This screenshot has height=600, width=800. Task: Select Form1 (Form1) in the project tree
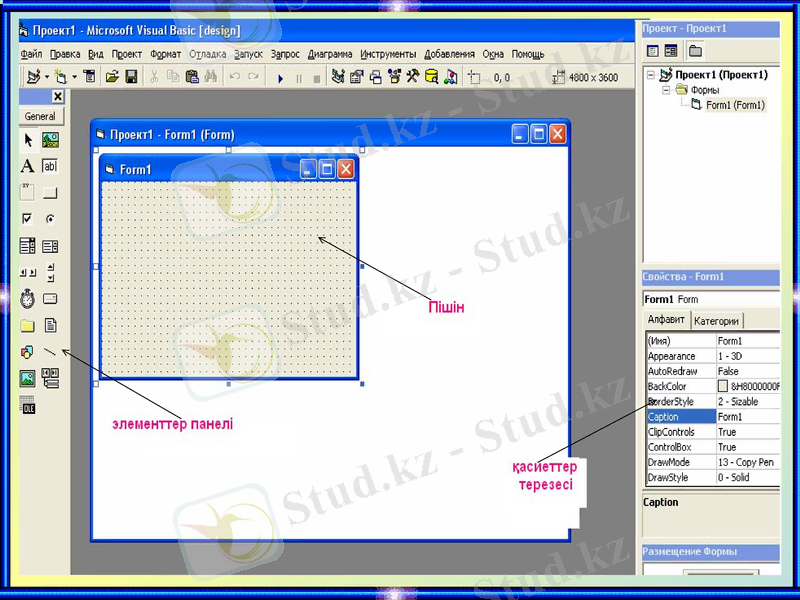point(735,105)
